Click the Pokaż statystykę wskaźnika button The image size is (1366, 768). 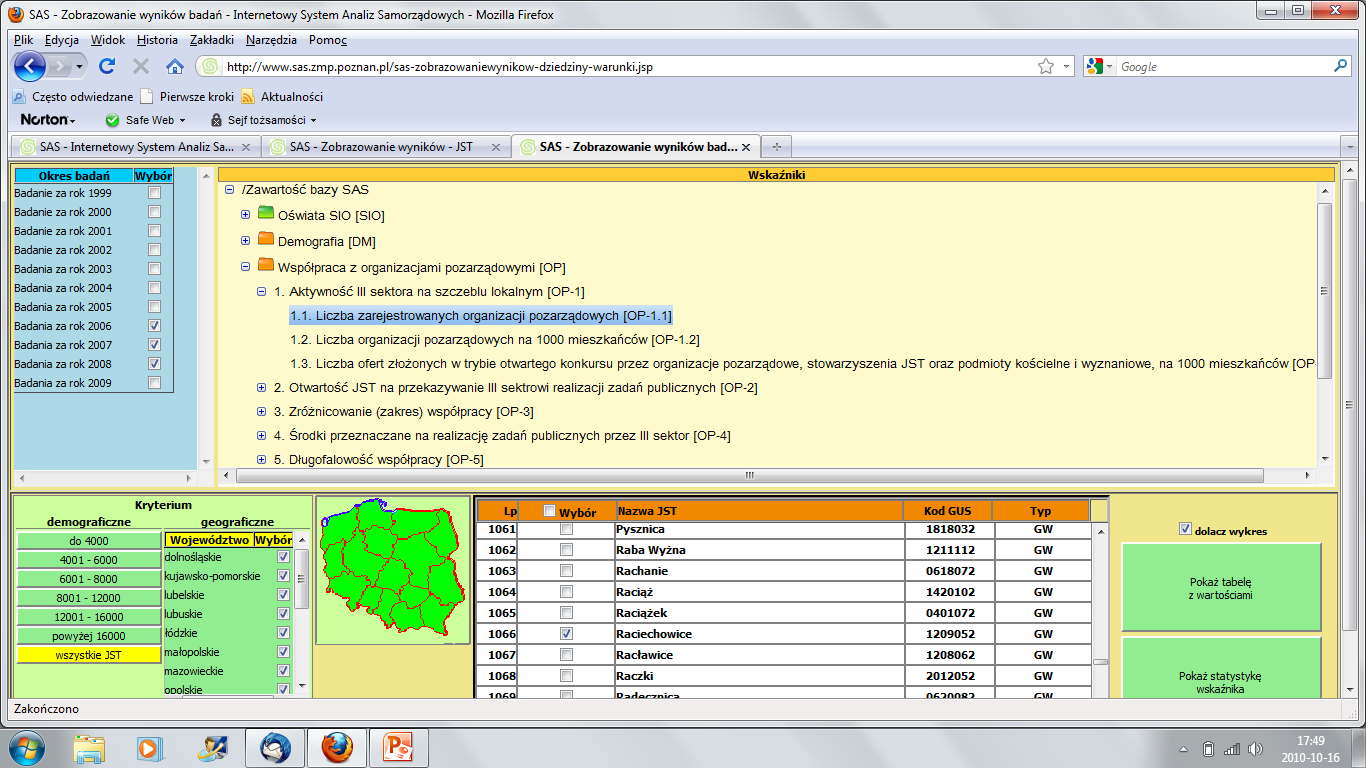[1221, 668]
